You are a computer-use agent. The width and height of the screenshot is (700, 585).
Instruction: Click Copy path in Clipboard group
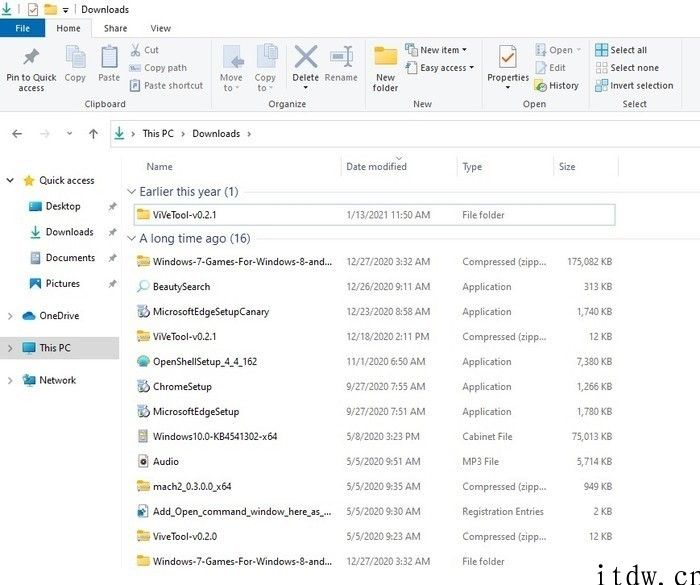click(158, 68)
